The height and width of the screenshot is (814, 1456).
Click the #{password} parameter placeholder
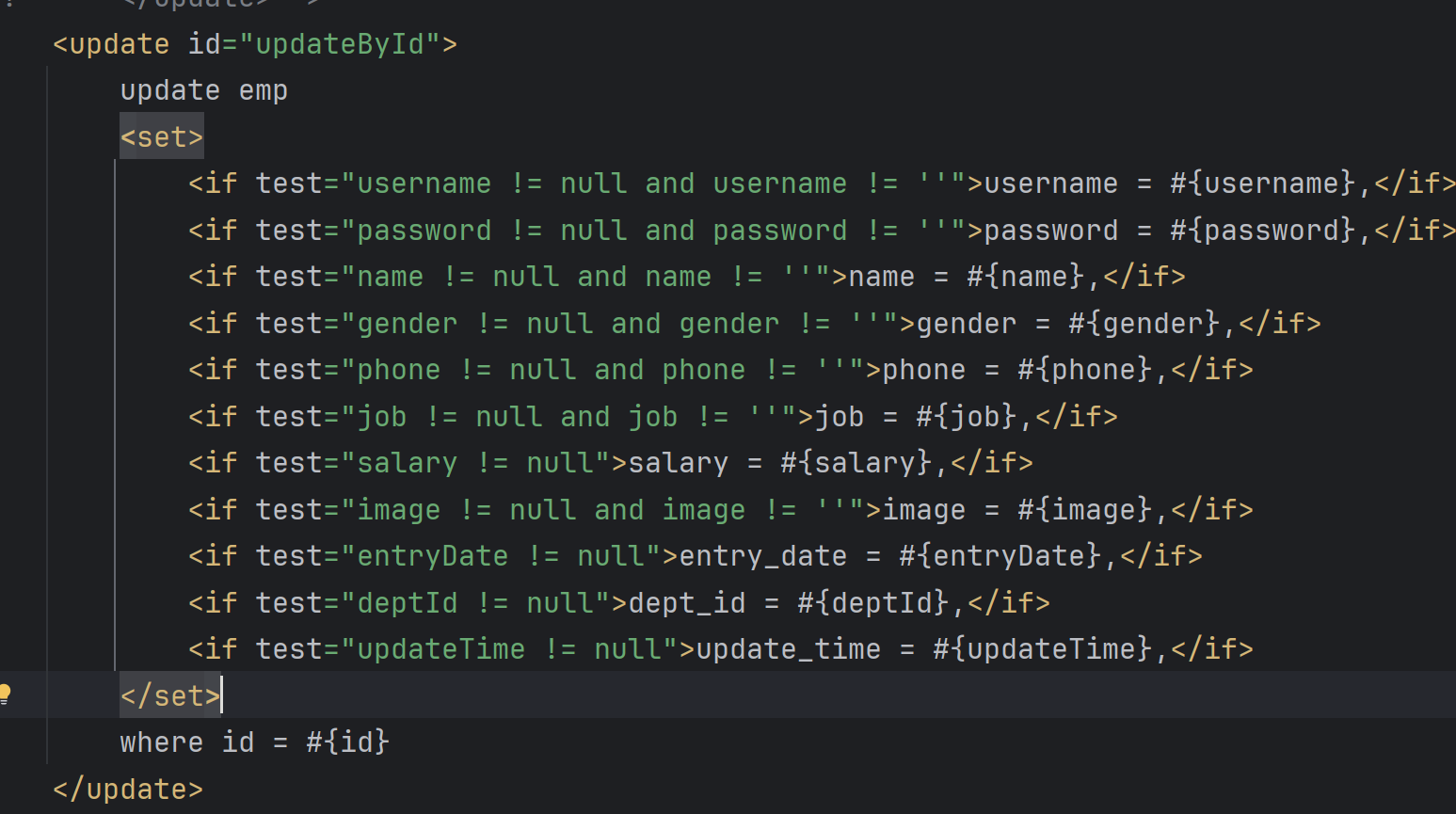click(x=1262, y=231)
